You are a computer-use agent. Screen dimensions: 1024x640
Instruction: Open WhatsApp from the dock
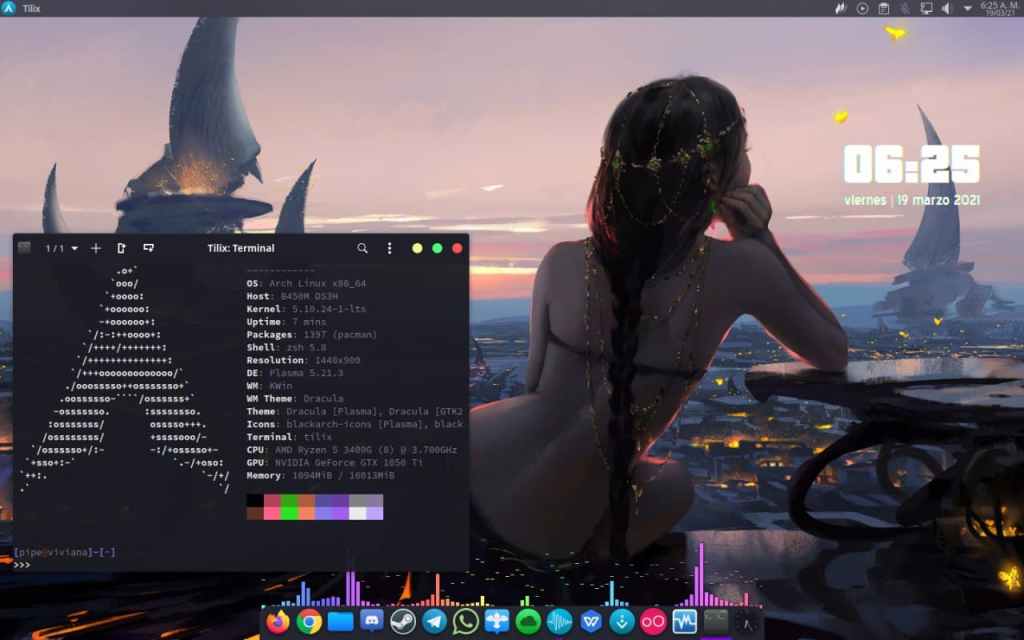(465, 622)
